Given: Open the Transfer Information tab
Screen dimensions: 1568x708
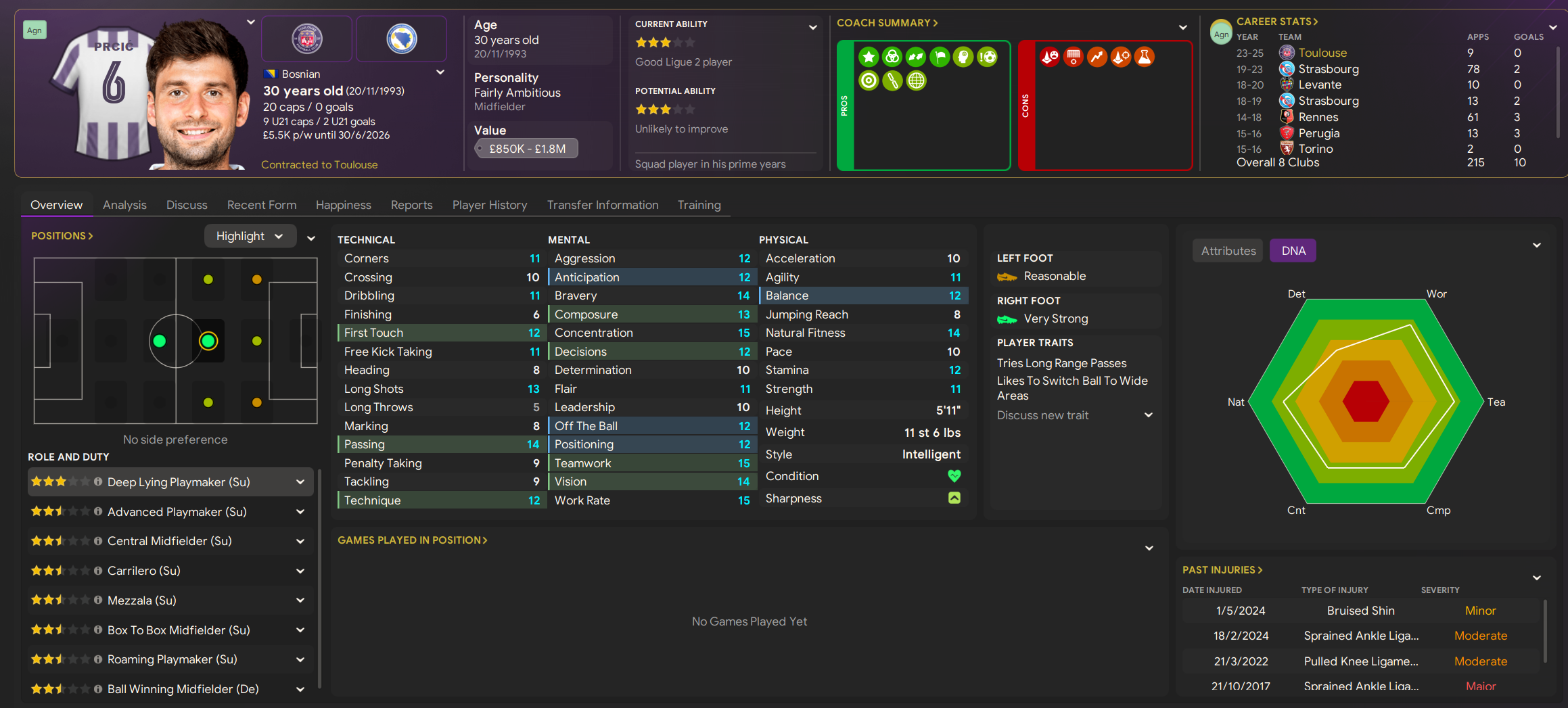Looking at the screenshot, I should click(602, 205).
